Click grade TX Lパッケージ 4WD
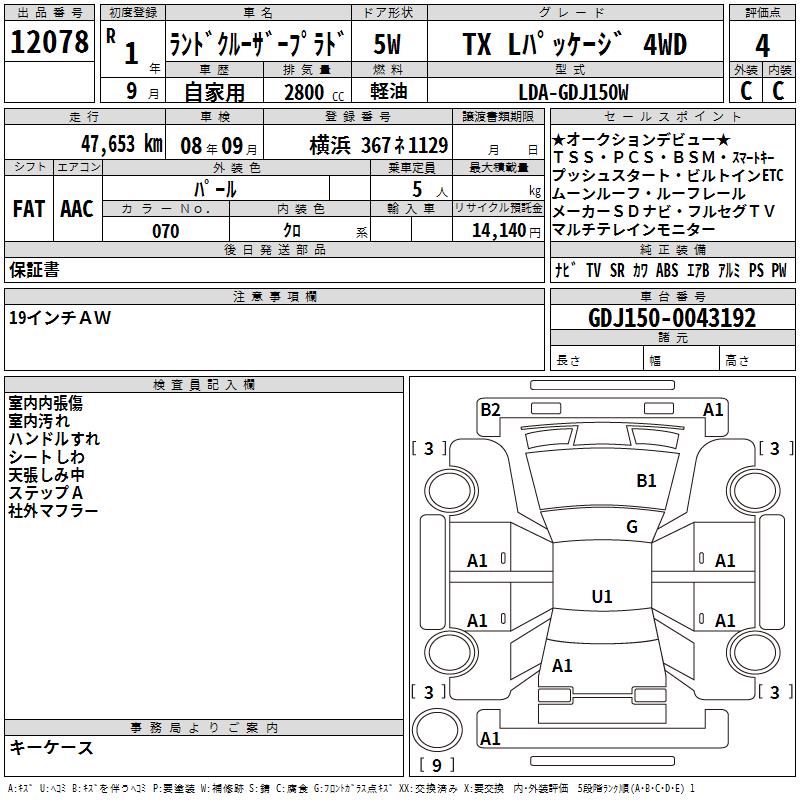800x800 pixels. [575, 44]
